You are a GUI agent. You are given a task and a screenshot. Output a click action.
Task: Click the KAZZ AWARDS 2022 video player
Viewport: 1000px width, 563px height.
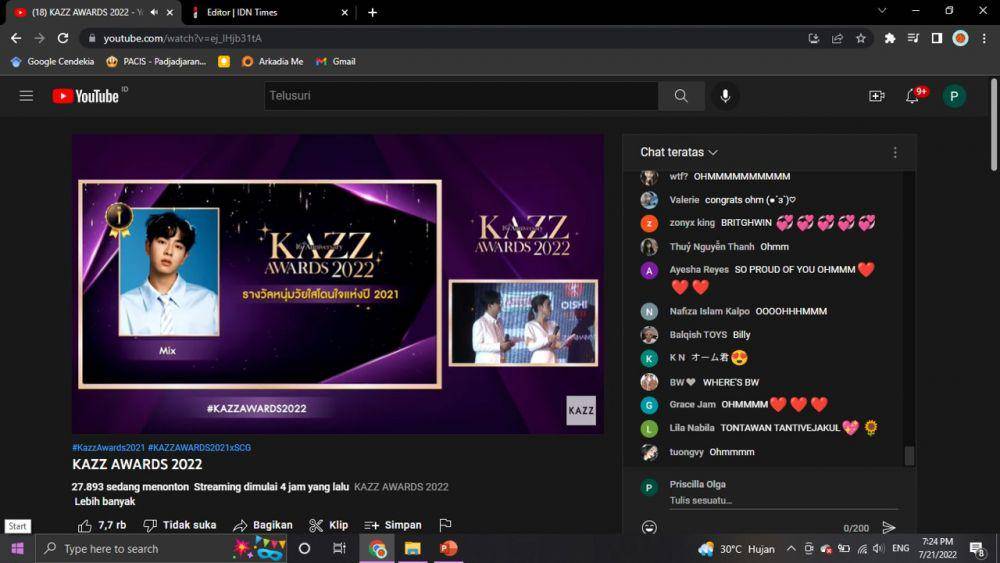tap(337, 284)
